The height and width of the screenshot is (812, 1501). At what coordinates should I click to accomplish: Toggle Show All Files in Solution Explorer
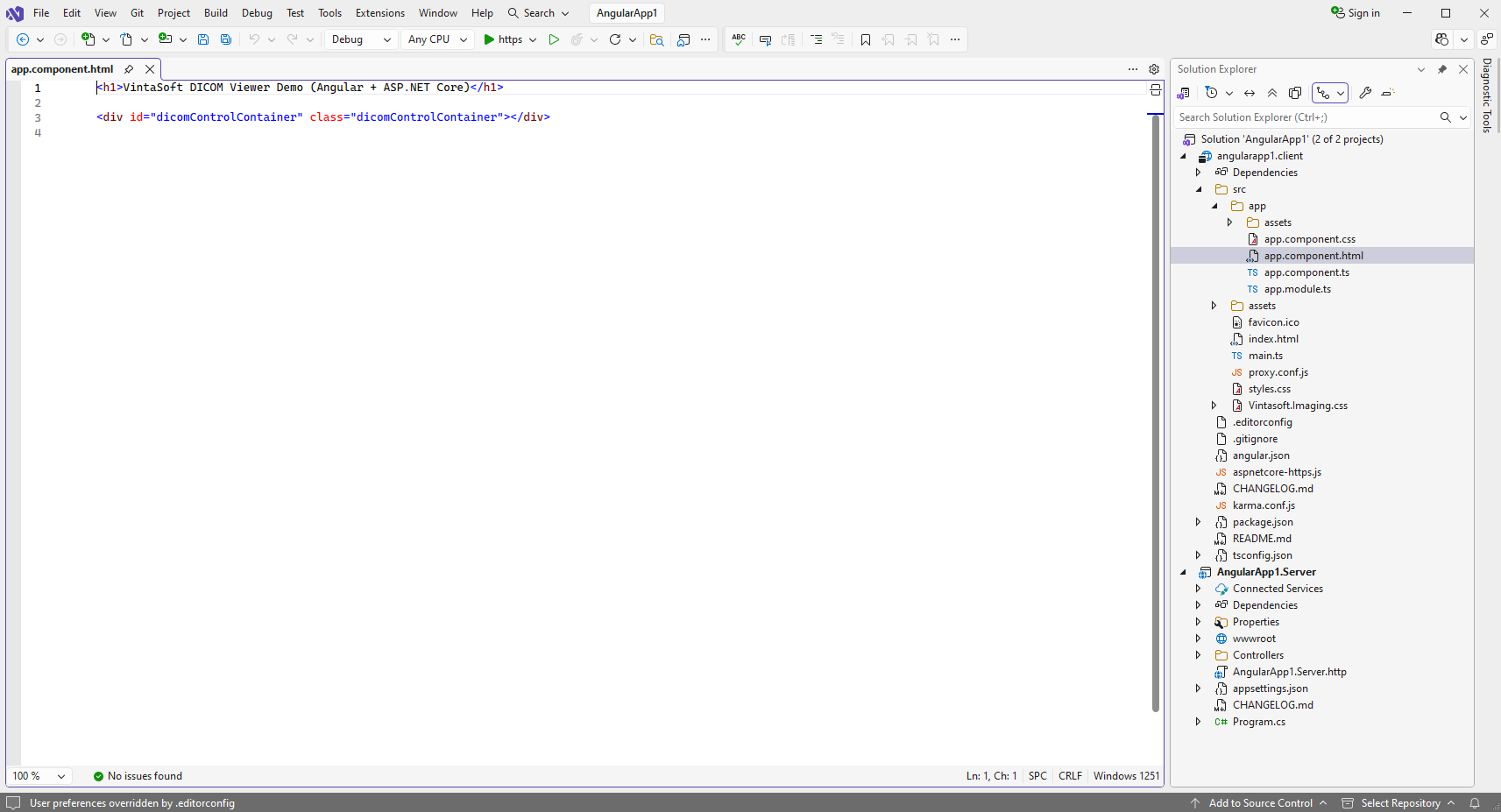(x=1295, y=93)
